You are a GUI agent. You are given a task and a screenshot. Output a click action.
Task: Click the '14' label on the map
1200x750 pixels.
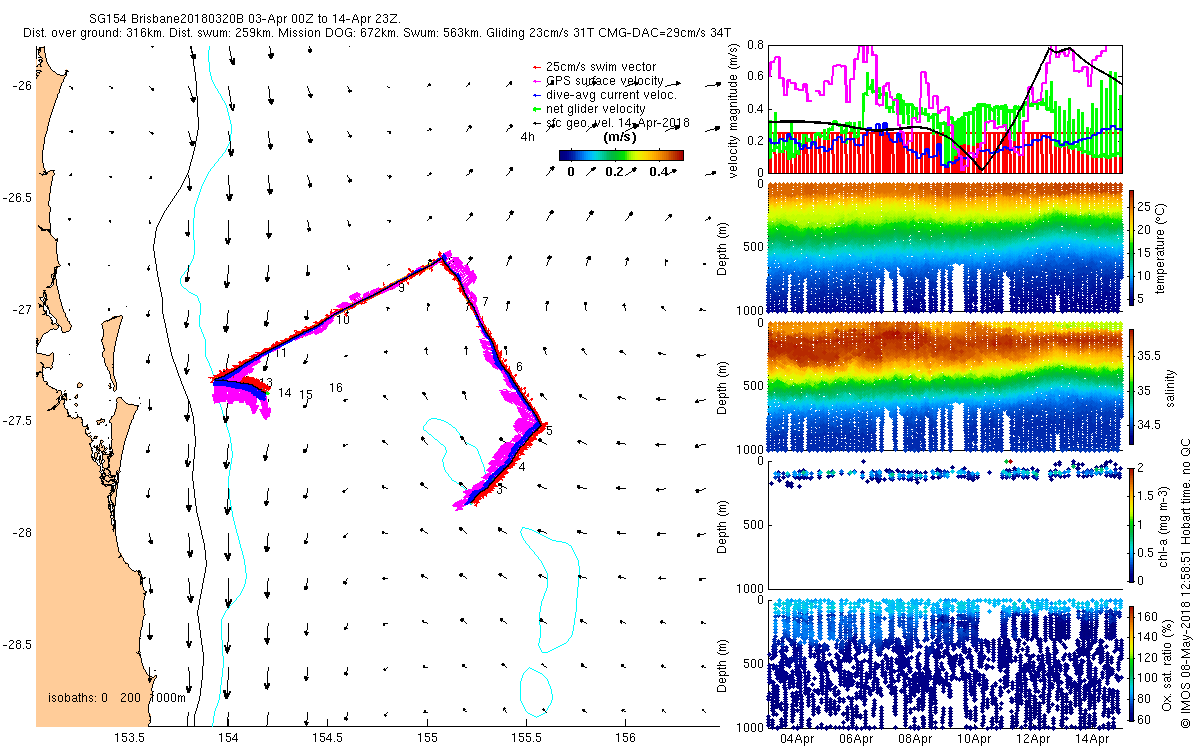pos(285,393)
